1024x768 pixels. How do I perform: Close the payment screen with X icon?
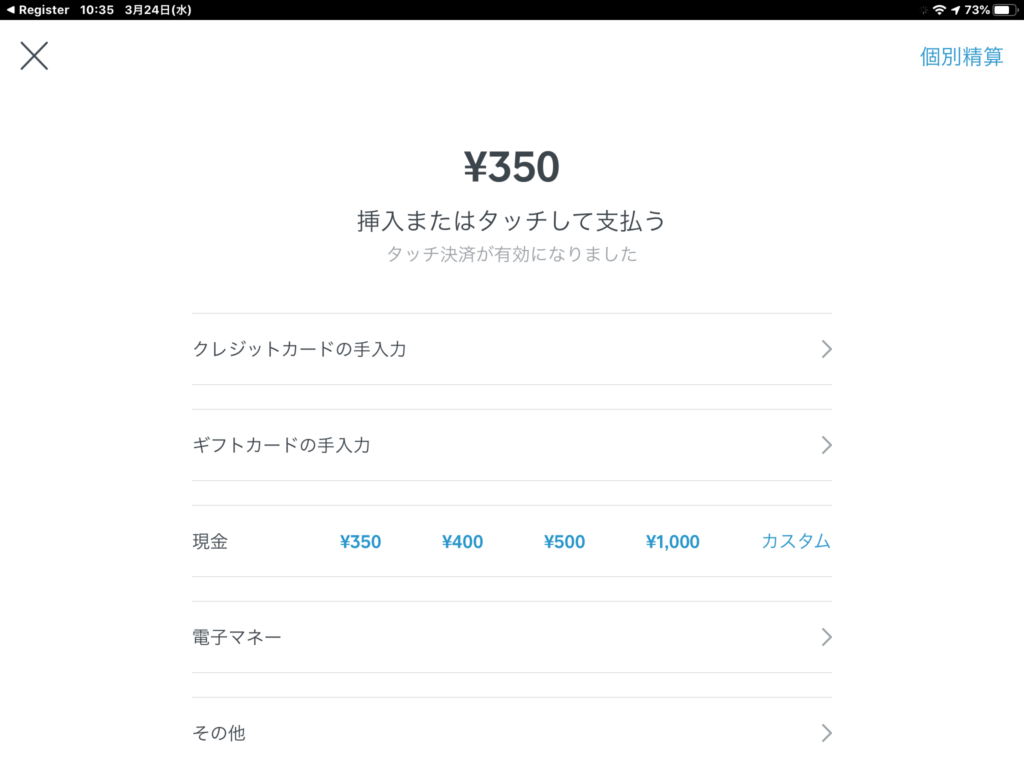point(34,56)
